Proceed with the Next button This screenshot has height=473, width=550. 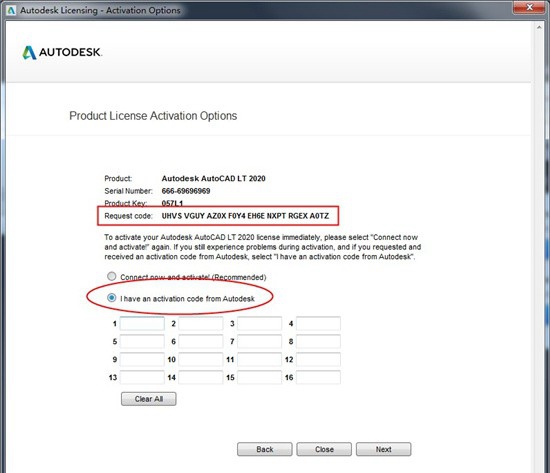coord(383,449)
